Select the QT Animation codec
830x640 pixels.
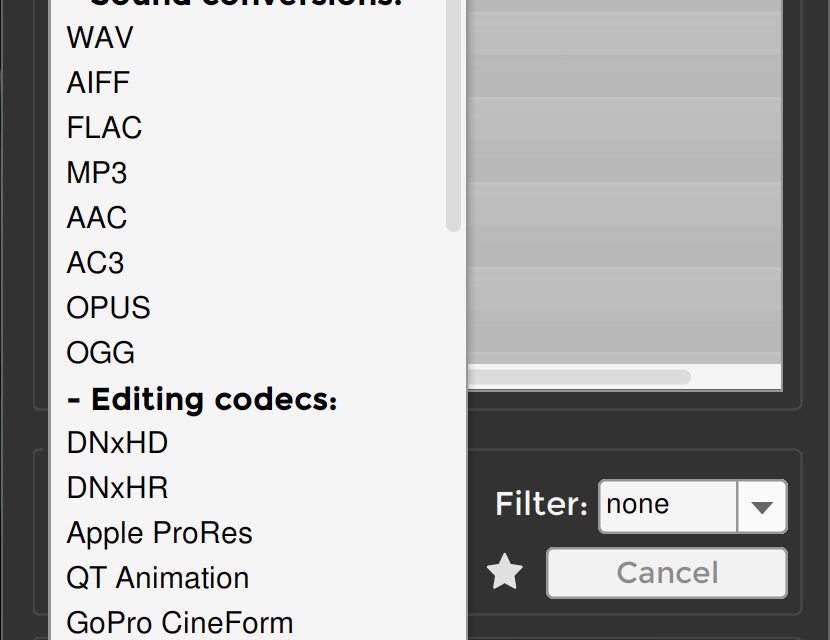click(157, 578)
